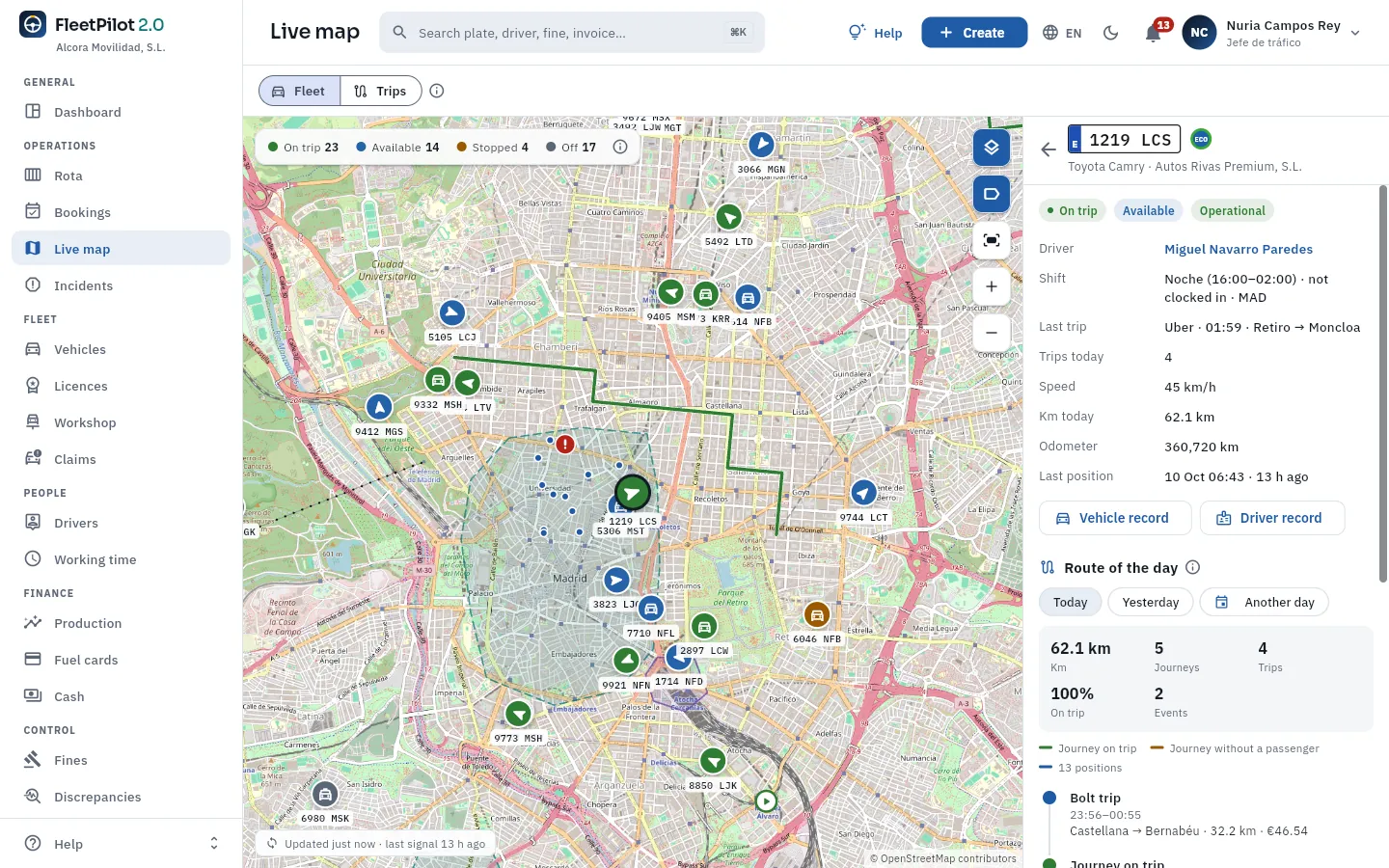
Task: Go back from vehicle 1219 LCS panel
Action: click(x=1049, y=149)
